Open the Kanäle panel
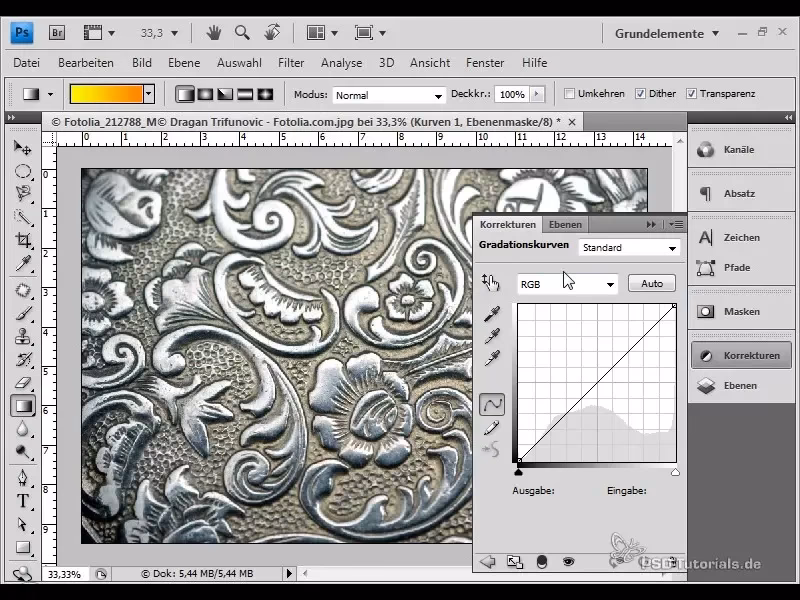 click(x=741, y=150)
